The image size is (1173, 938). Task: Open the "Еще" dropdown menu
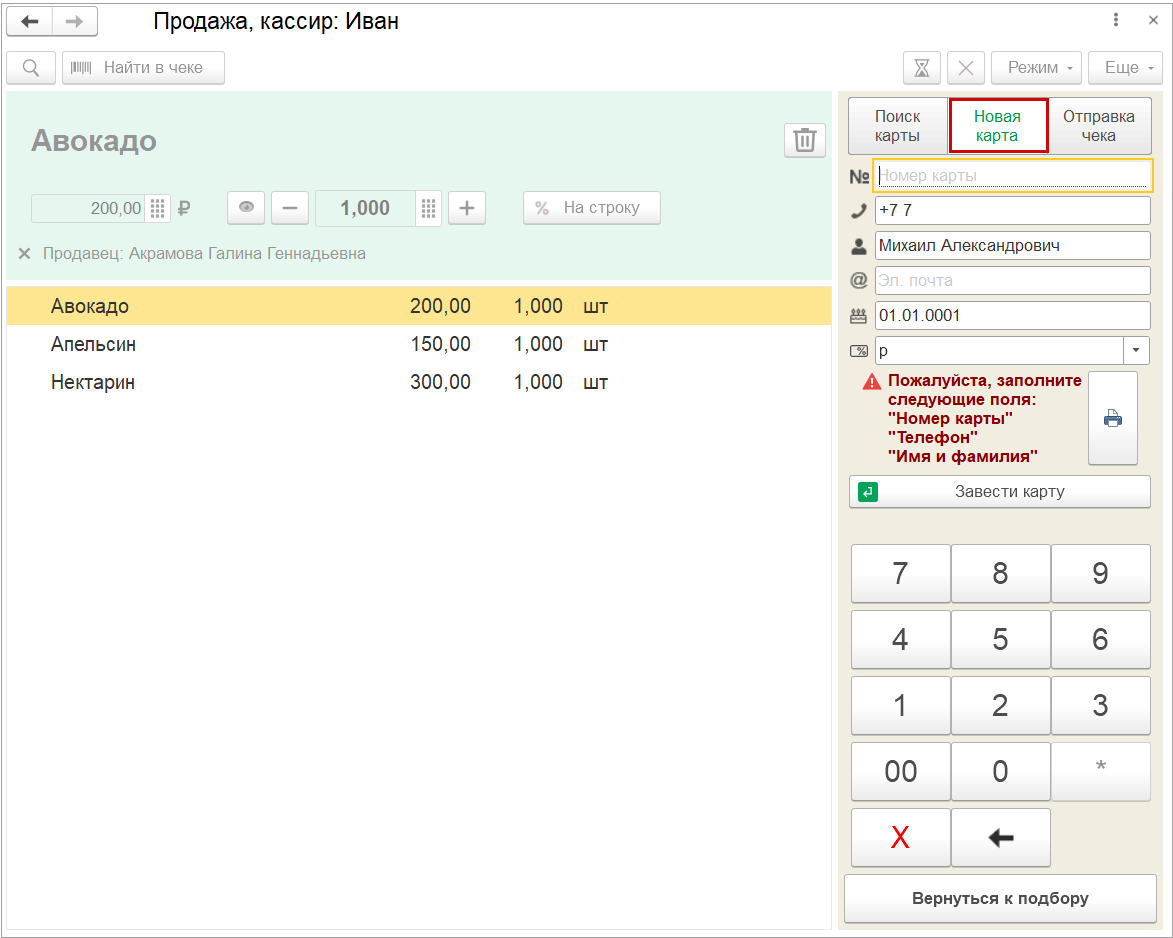pyautogui.click(x=1125, y=68)
